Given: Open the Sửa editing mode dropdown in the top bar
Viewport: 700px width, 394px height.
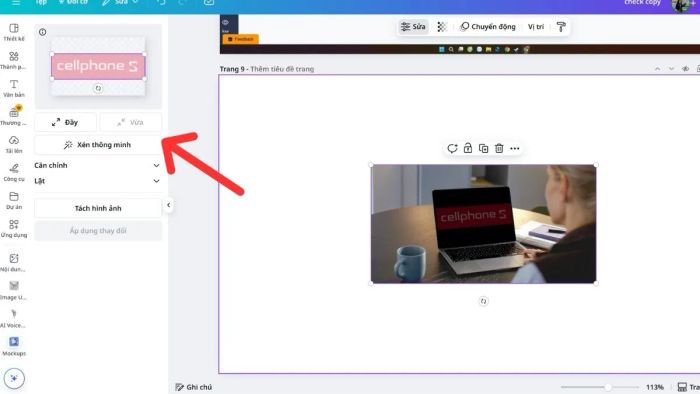Looking at the screenshot, I should point(121,2).
